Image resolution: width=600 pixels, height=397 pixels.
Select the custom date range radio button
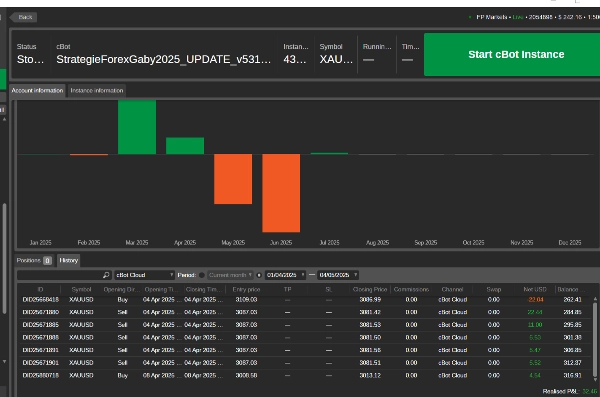coord(259,275)
